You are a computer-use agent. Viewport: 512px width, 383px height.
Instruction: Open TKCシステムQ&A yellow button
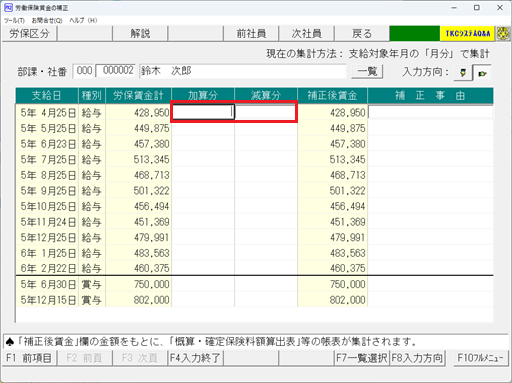click(x=467, y=34)
